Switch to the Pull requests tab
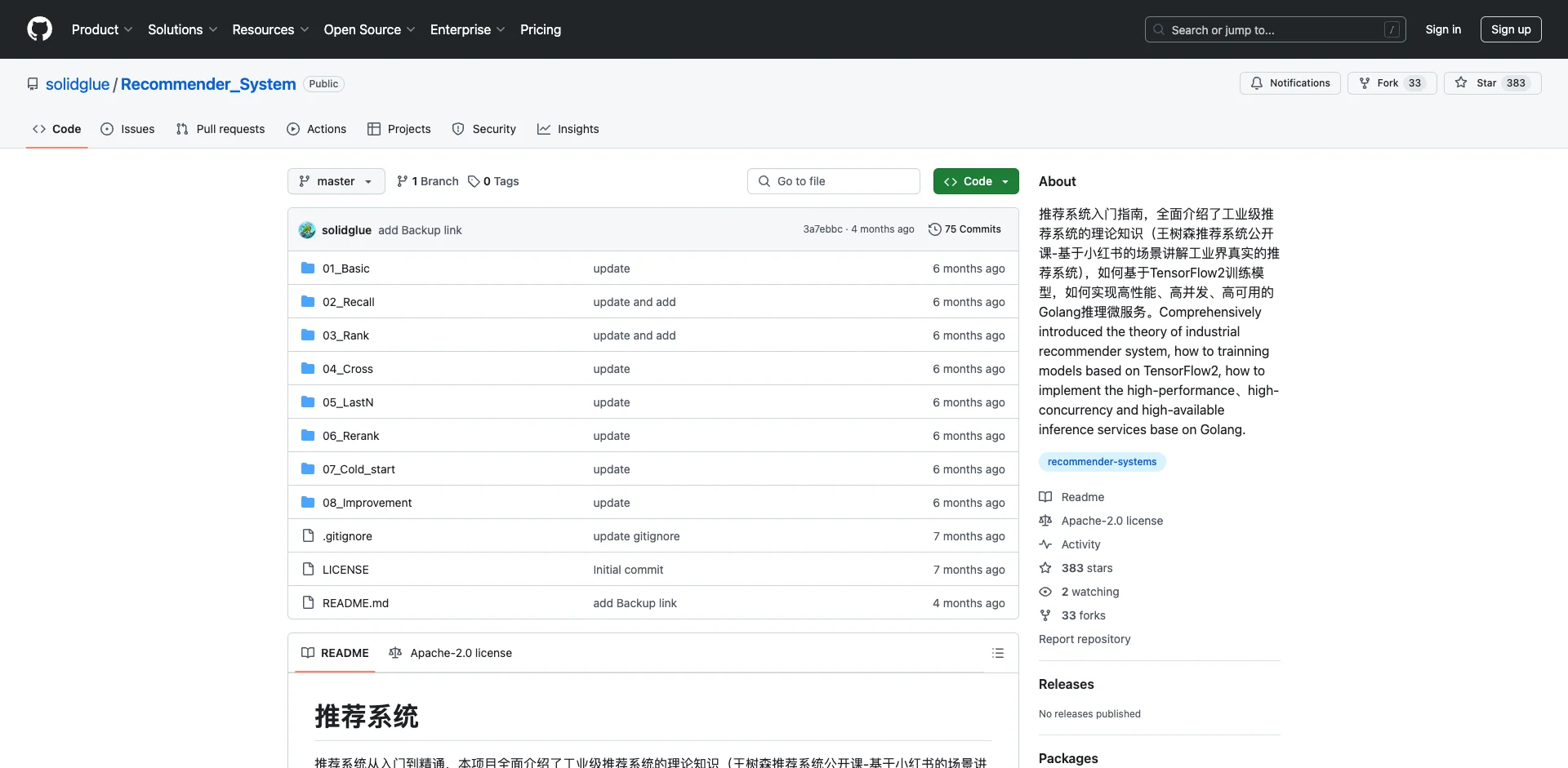This screenshot has width=1568, height=768. [x=220, y=129]
